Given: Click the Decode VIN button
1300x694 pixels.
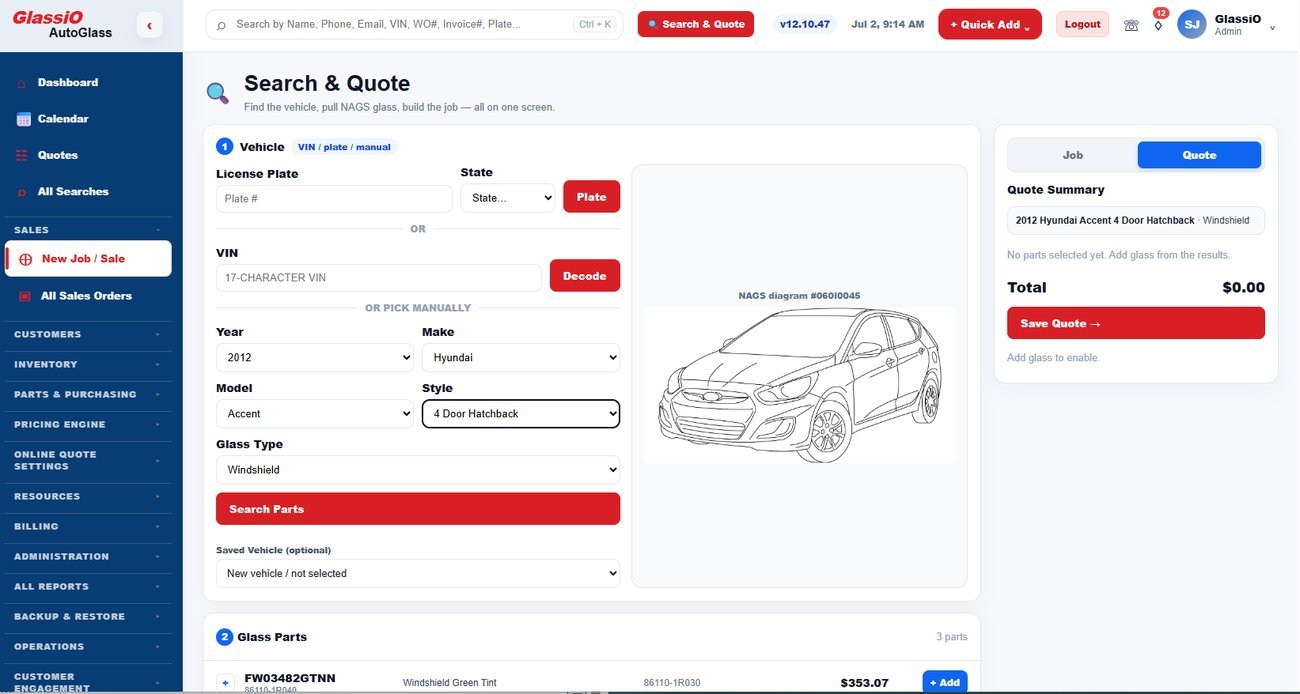Looking at the screenshot, I should click(585, 276).
